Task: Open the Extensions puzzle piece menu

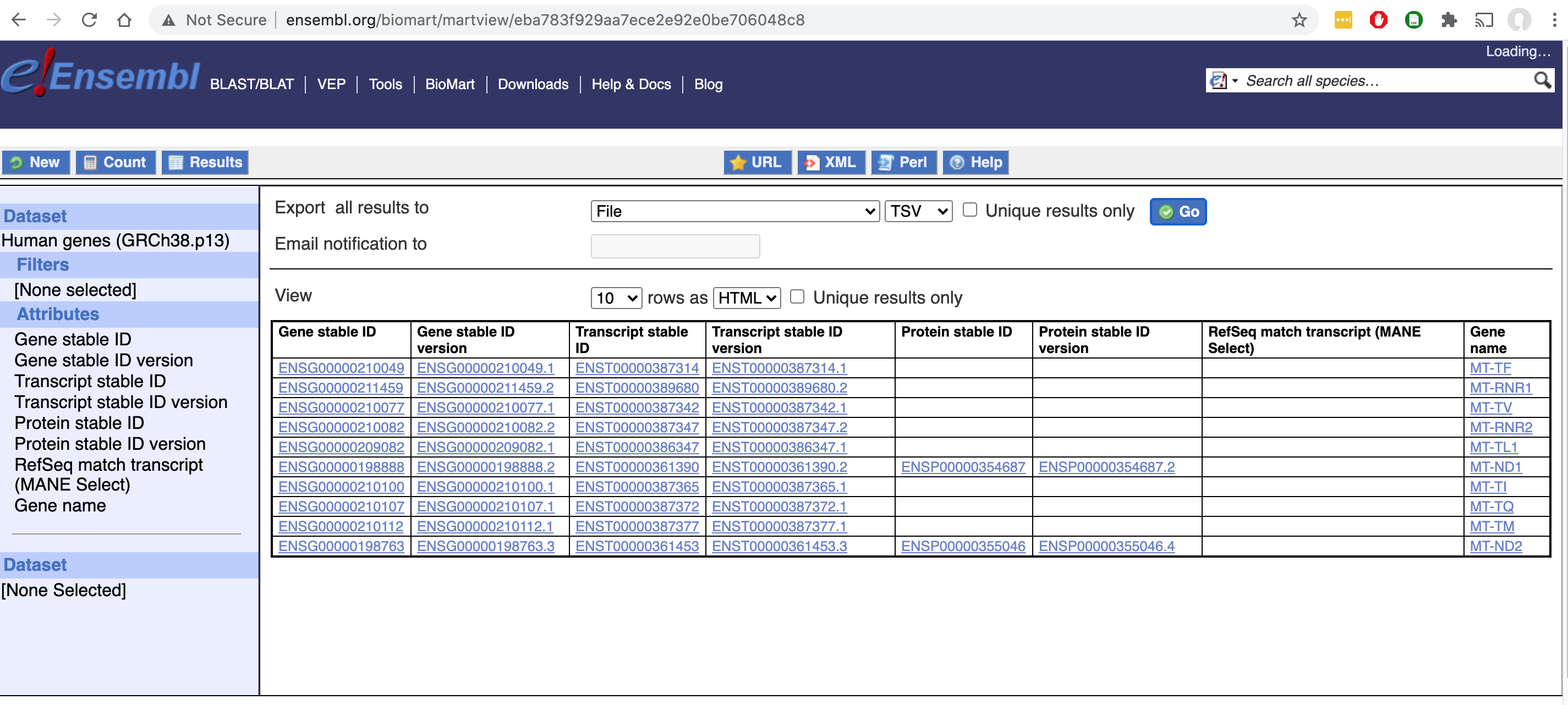Action: tap(1449, 20)
